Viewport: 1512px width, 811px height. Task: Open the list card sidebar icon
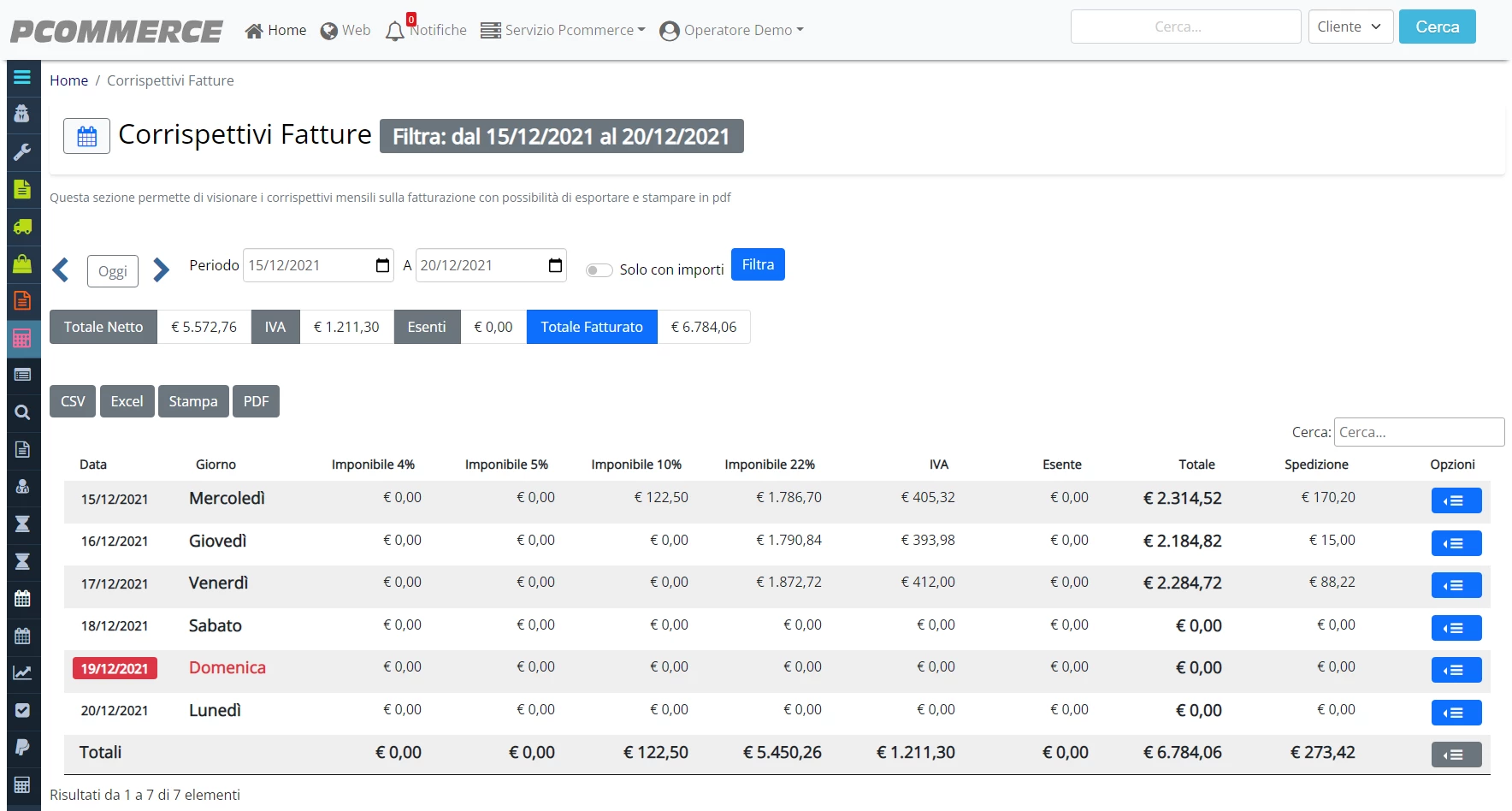click(x=22, y=375)
